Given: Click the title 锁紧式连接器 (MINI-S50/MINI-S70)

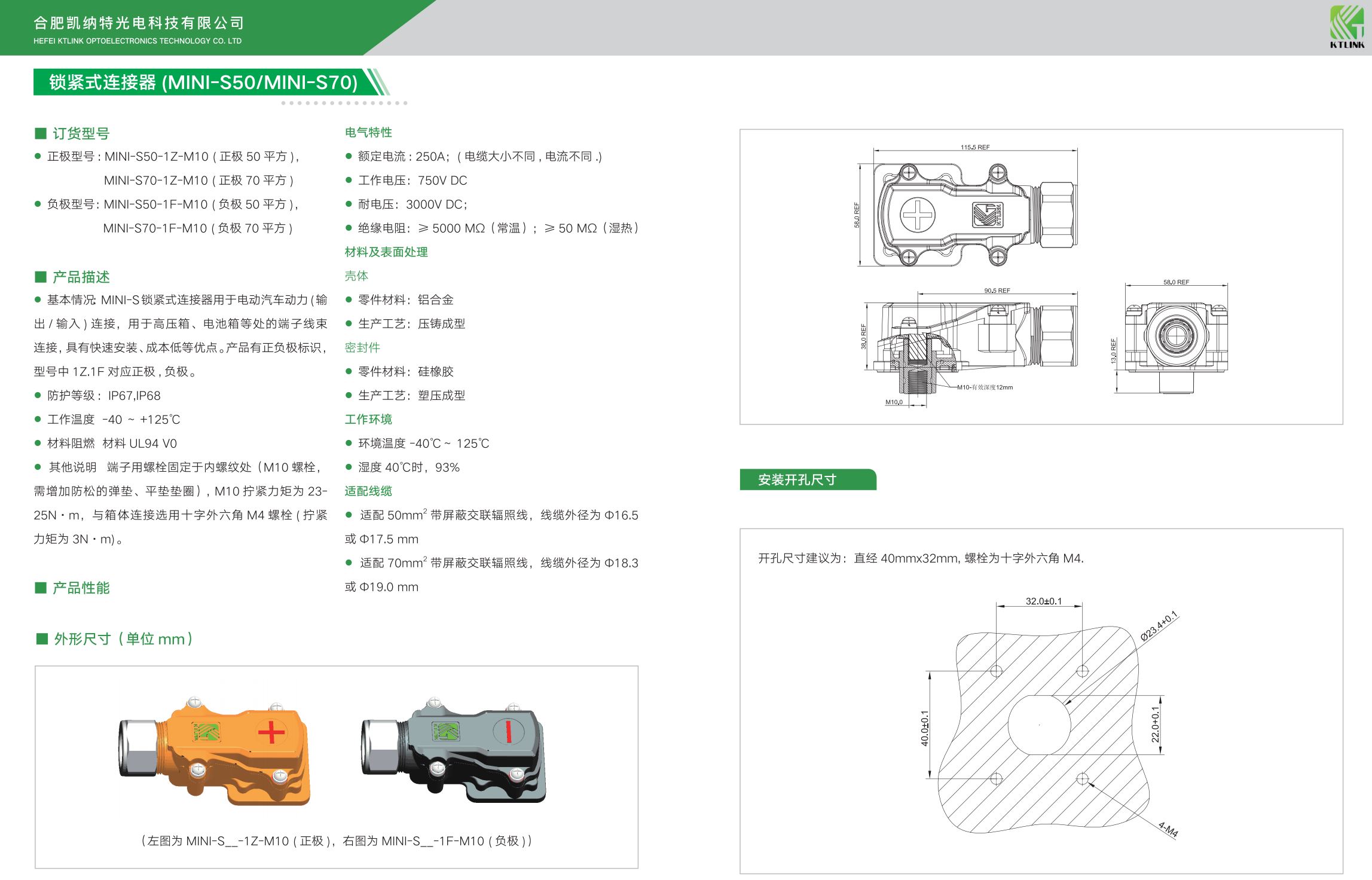Looking at the screenshot, I should [x=203, y=82].
